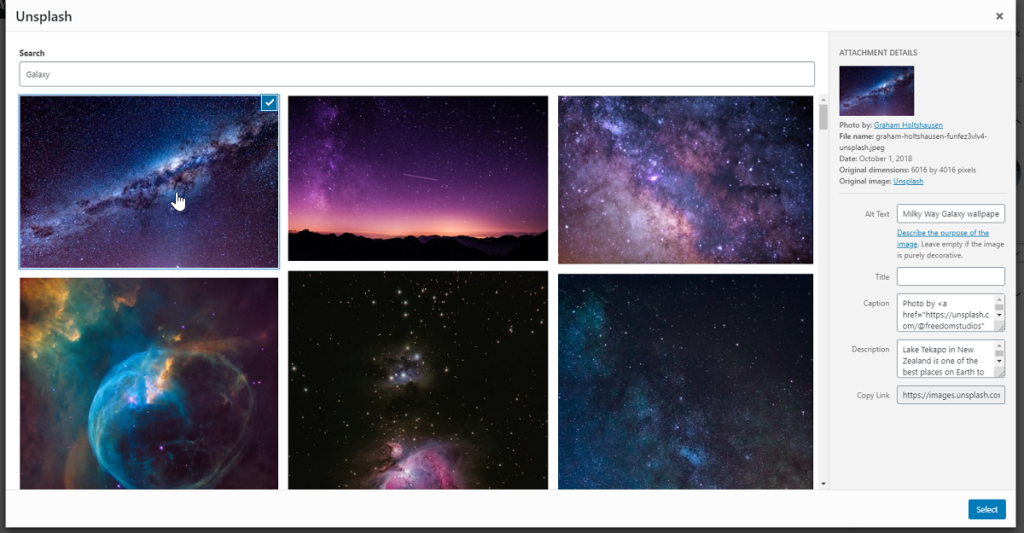
Task: Close the Unsplash dialog with the X icon
Action: coord(999,16)
